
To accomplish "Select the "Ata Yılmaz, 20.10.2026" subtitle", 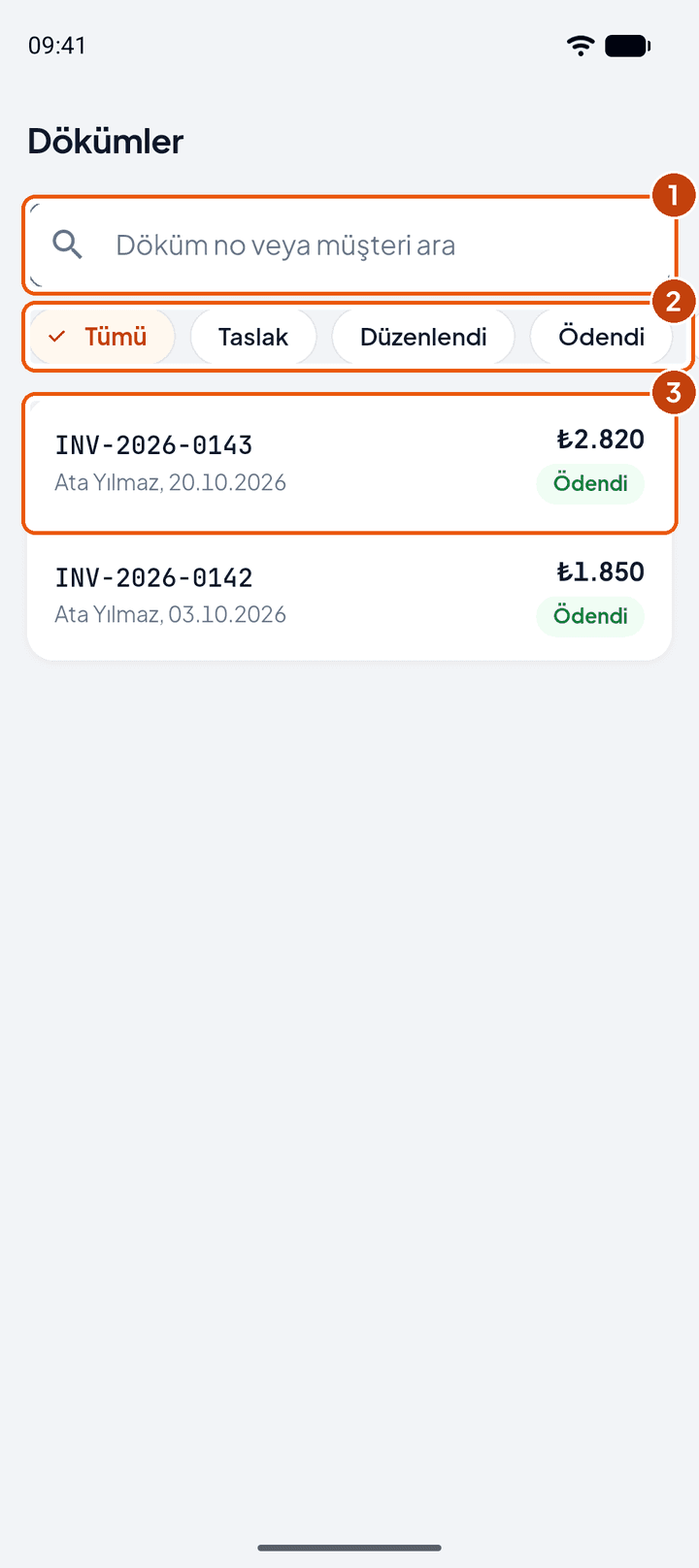I will 170,482.
